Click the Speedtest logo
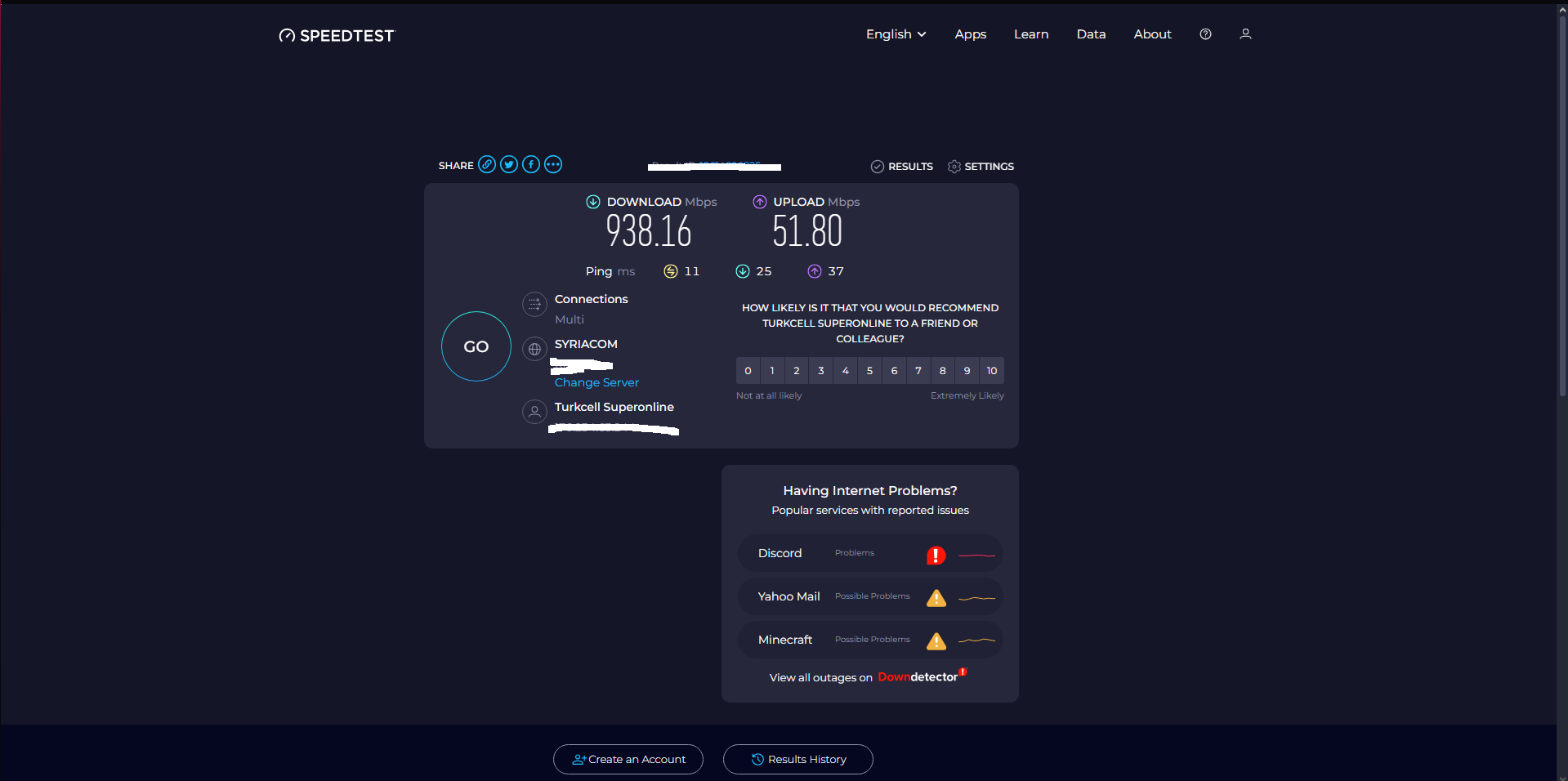This screenshot has width=1568, height=781. (x=336, y=35)
